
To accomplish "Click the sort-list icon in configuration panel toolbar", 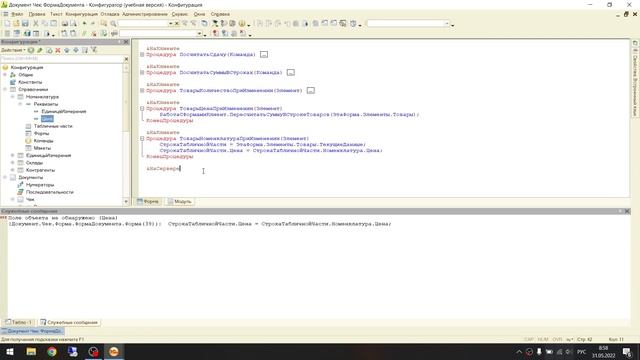I will click(85, 50).
